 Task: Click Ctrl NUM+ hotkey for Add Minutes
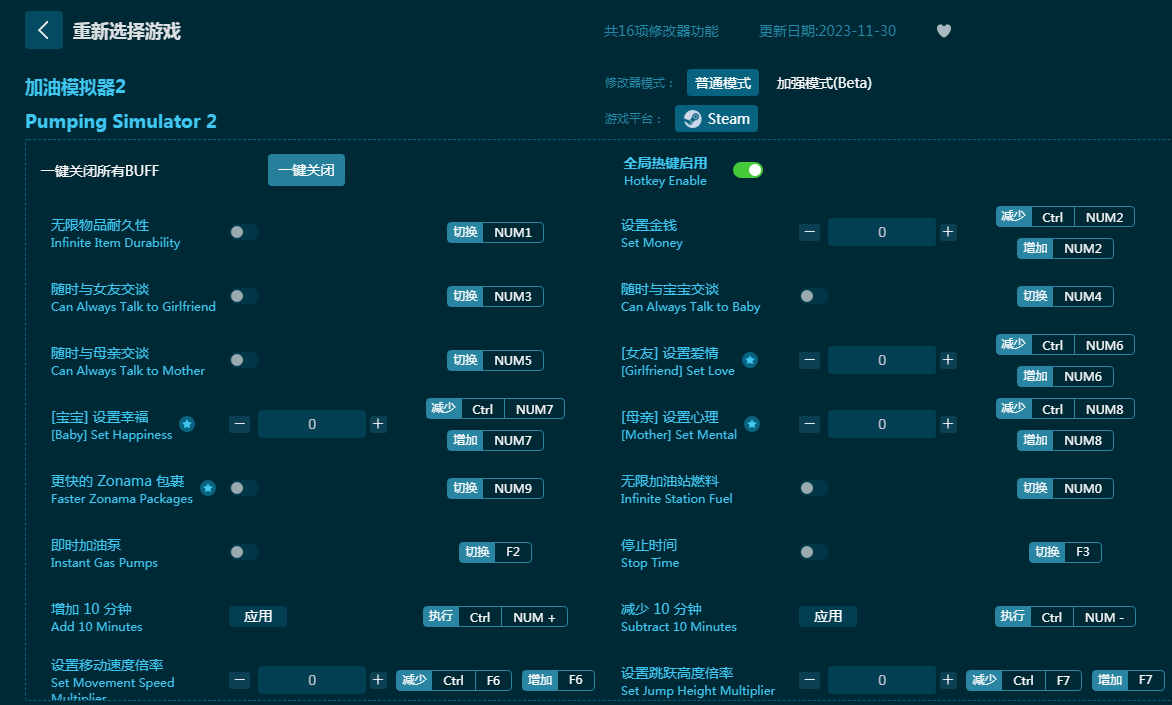pyautogui.click(x=496, y=617)
